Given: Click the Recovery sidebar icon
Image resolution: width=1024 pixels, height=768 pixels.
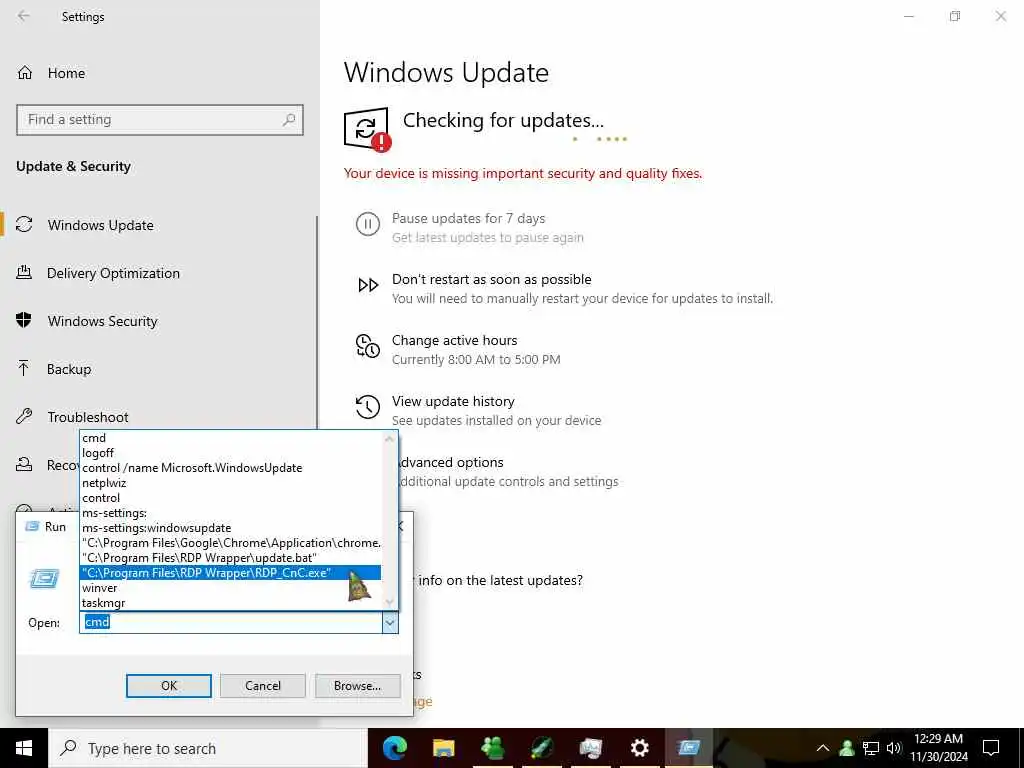Looking at the screenshot, I should (24, 464).
